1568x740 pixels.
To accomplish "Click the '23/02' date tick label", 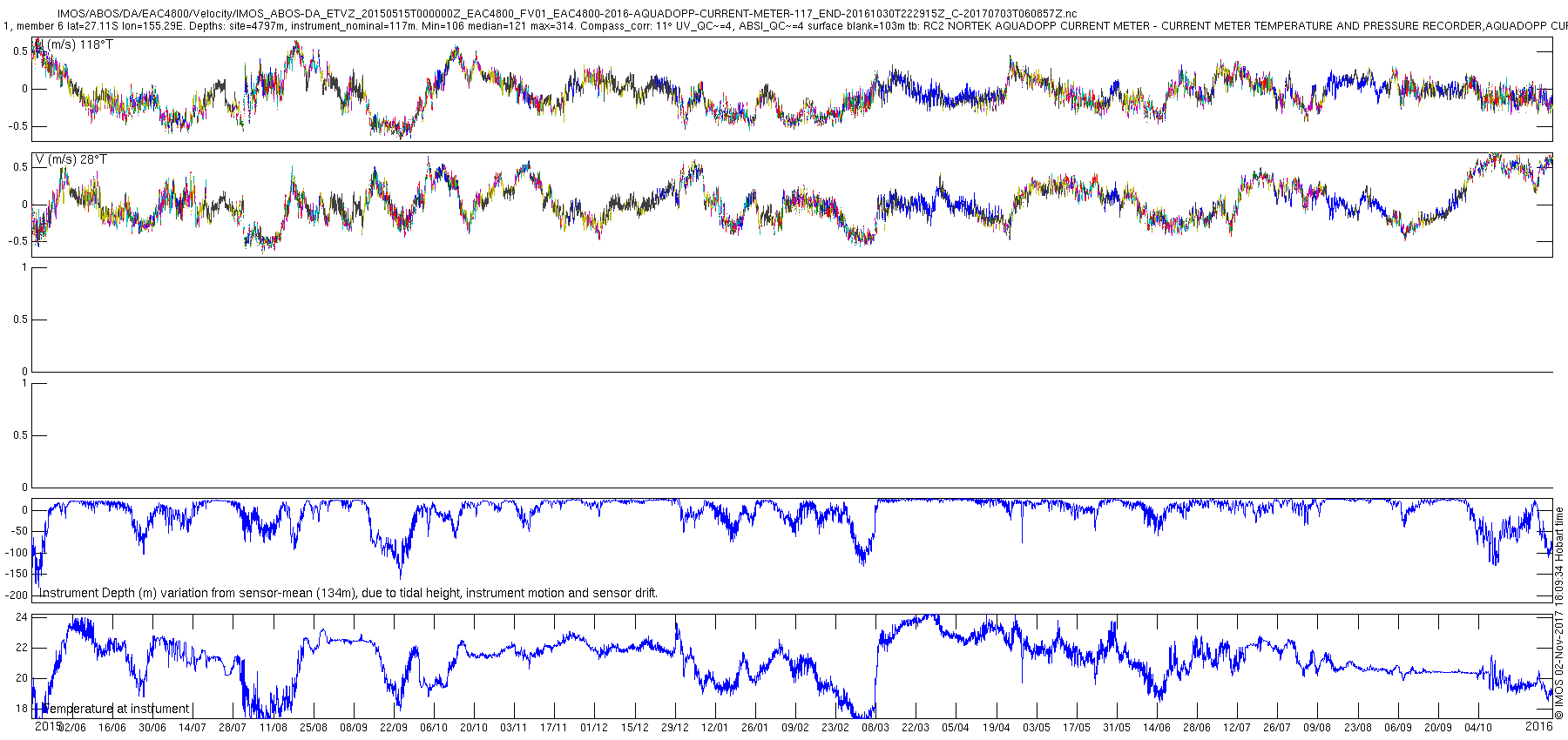I will (835, 728).
